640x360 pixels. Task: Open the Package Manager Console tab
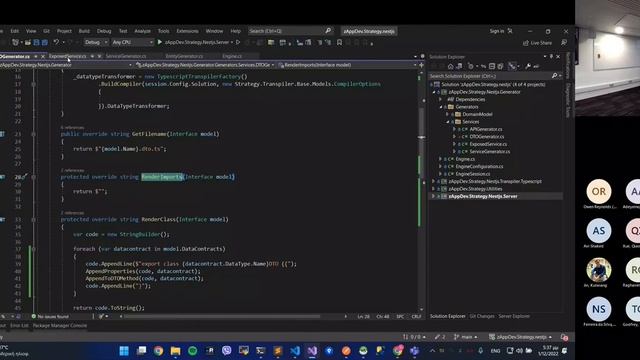click(60, 326)
